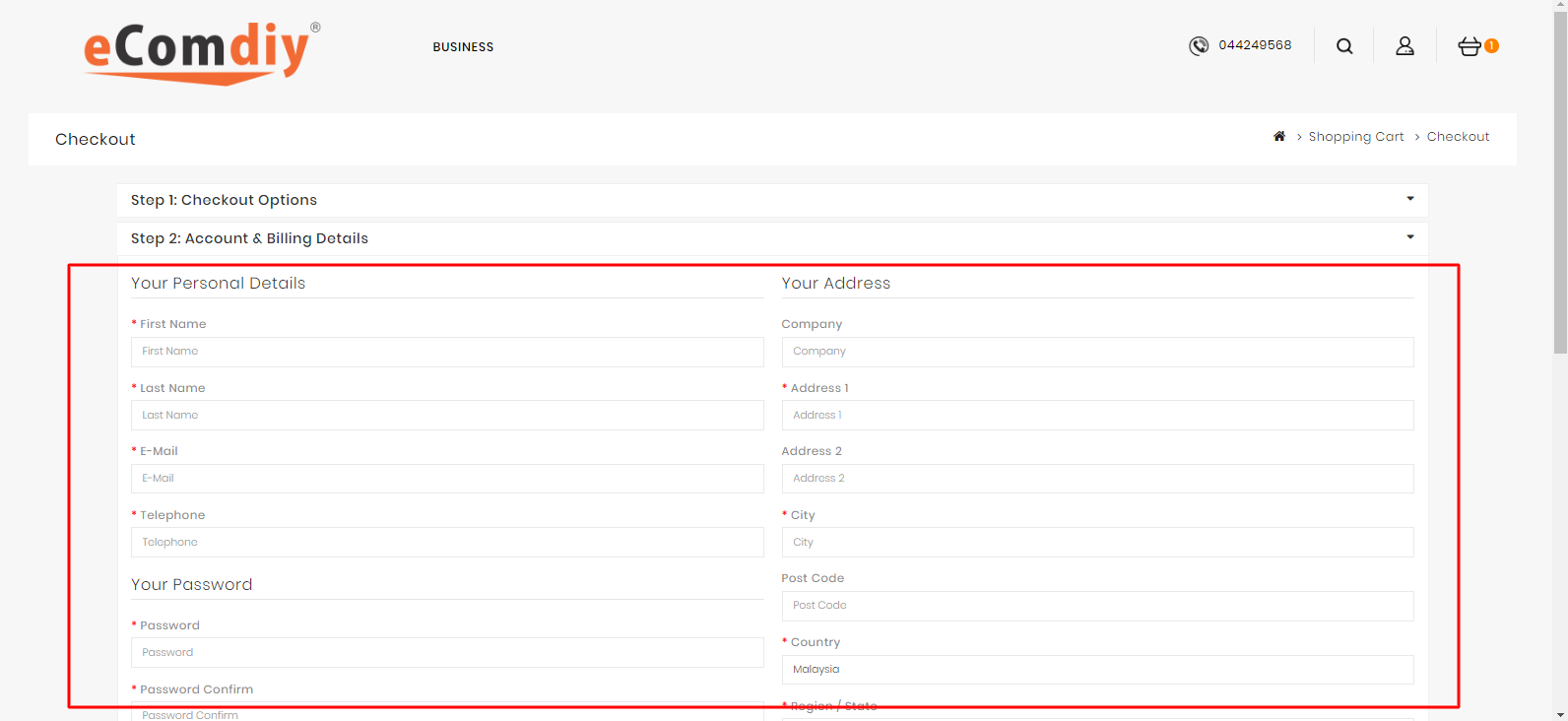Select the Post Code field
The image size is (1568, 721).
point(1097,606)
